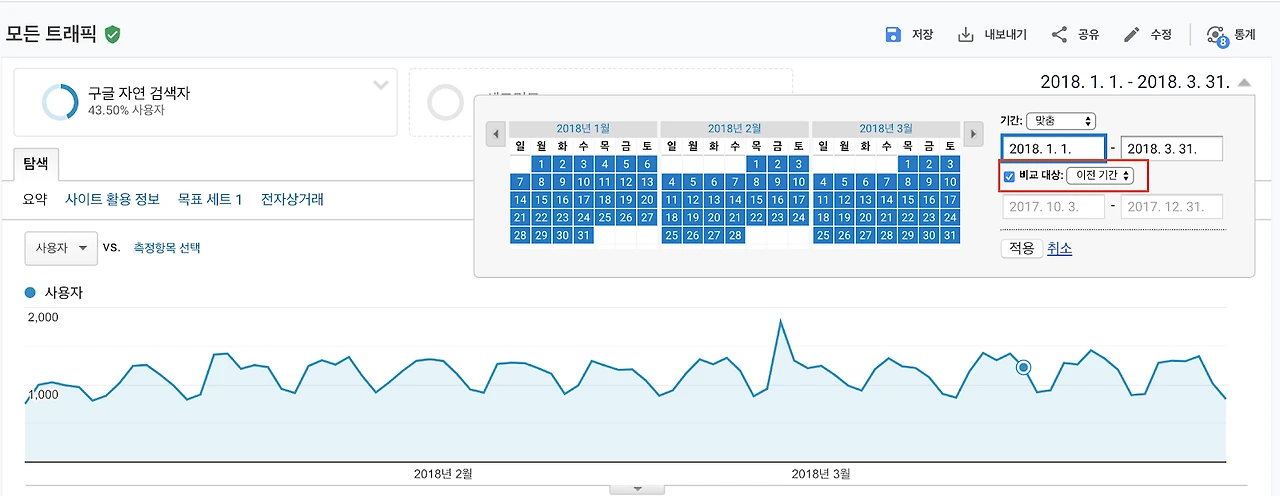
Task: Go to previous months with left calendar arrow
Action: click(495, 135)
